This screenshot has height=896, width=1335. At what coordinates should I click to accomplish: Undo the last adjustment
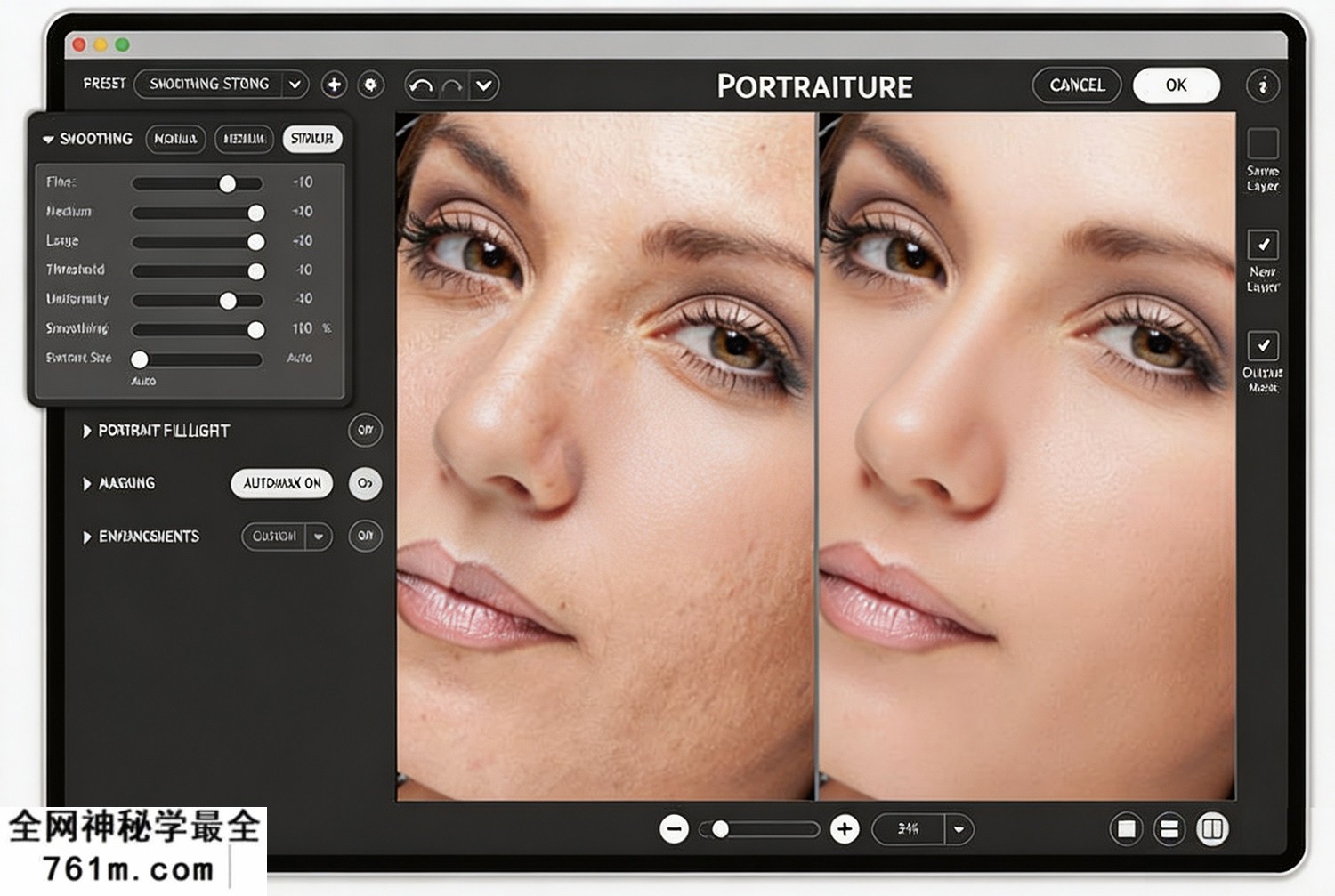click(422, 85)
